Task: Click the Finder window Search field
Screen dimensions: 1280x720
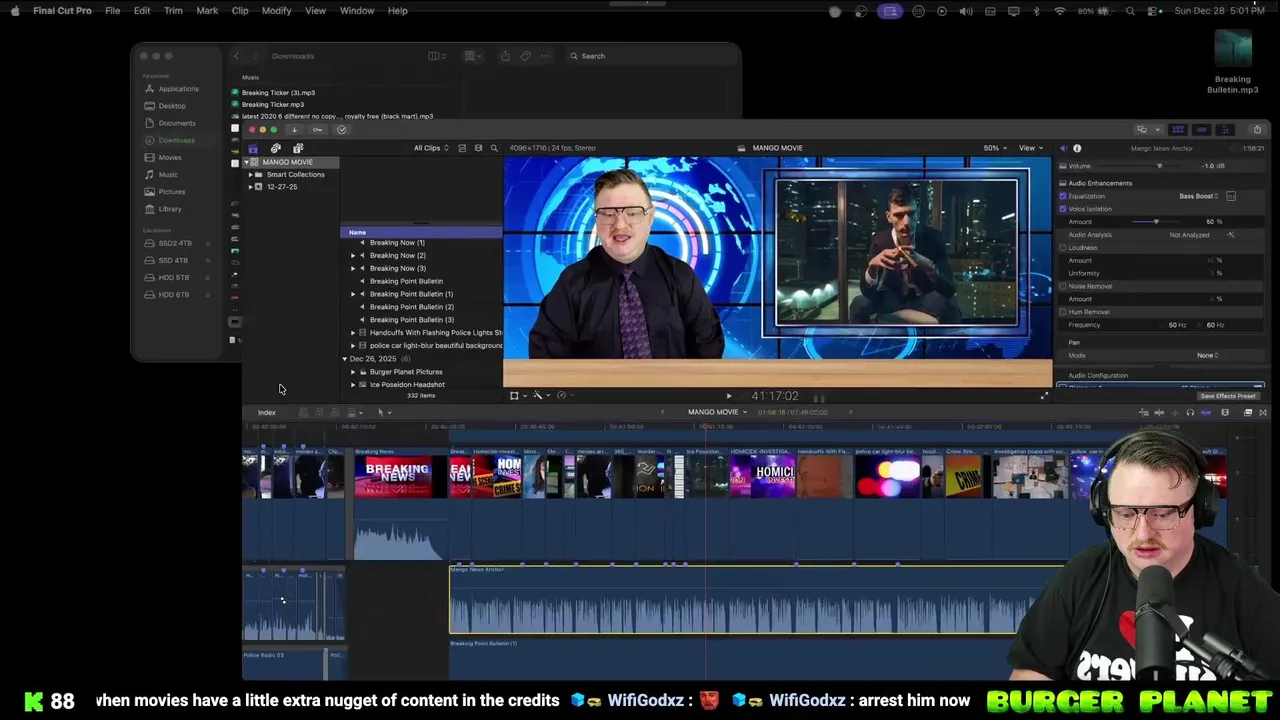Action: (650, 56)
